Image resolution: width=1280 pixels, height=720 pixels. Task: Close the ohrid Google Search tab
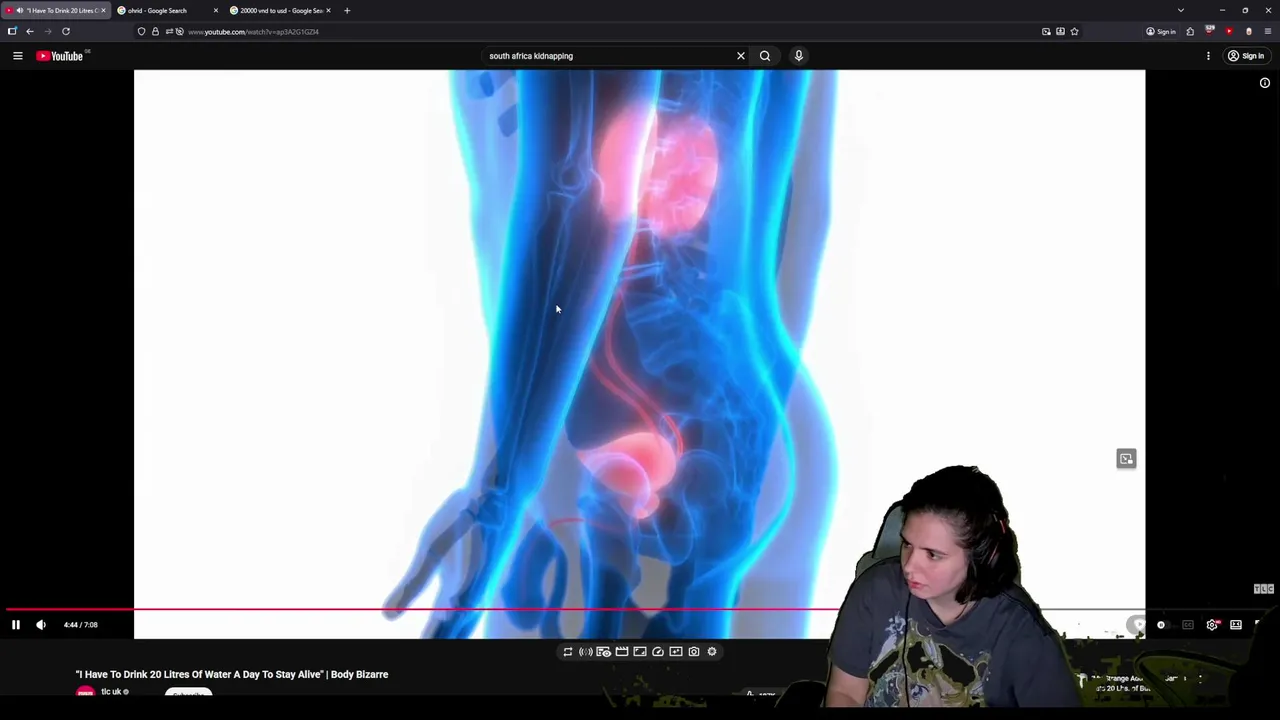tap(215, 11)
